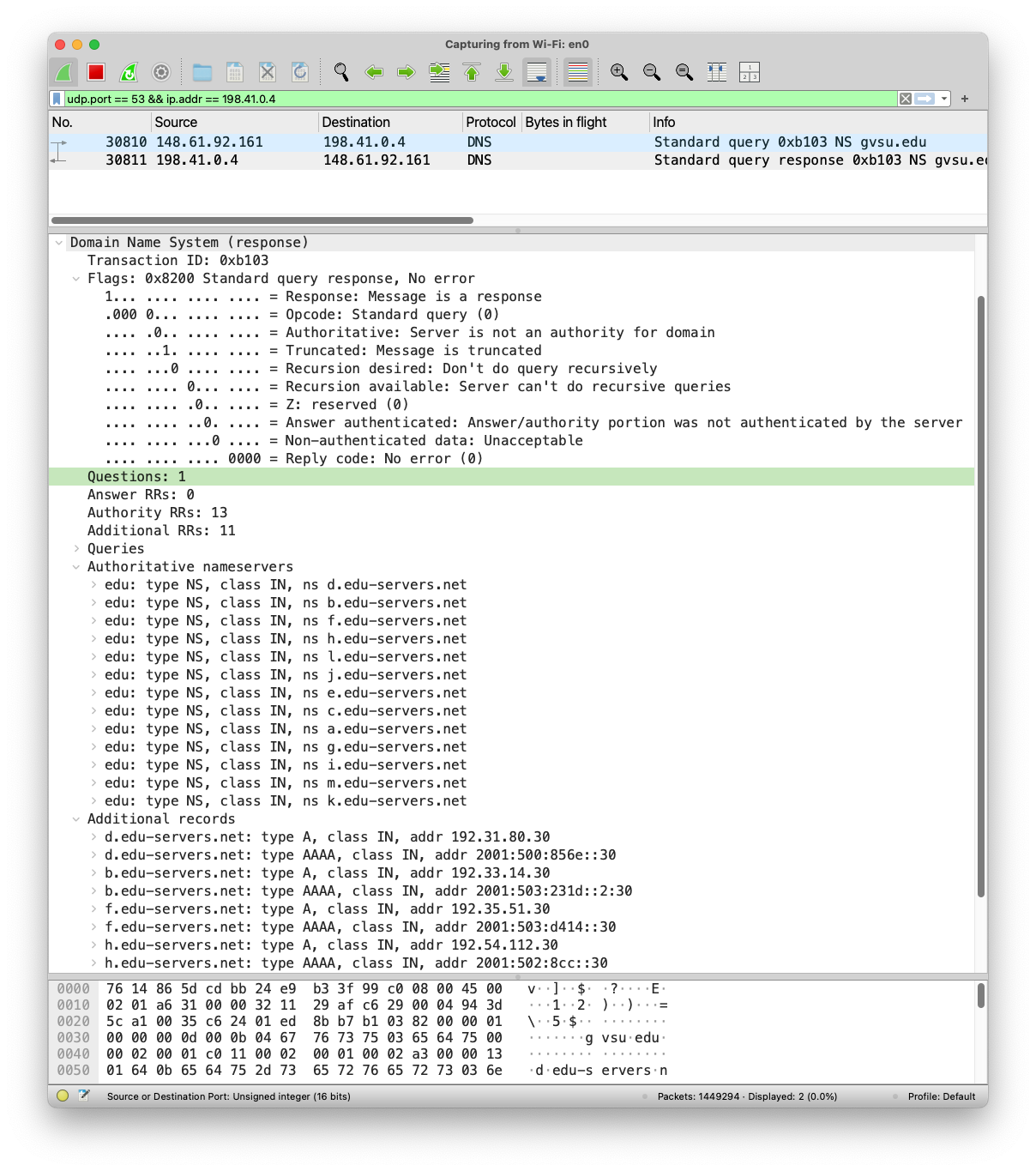Click the expert information yellow circle
Image resolution: width=1036 pixels, height=1171 pixels.
[63, 1096]
